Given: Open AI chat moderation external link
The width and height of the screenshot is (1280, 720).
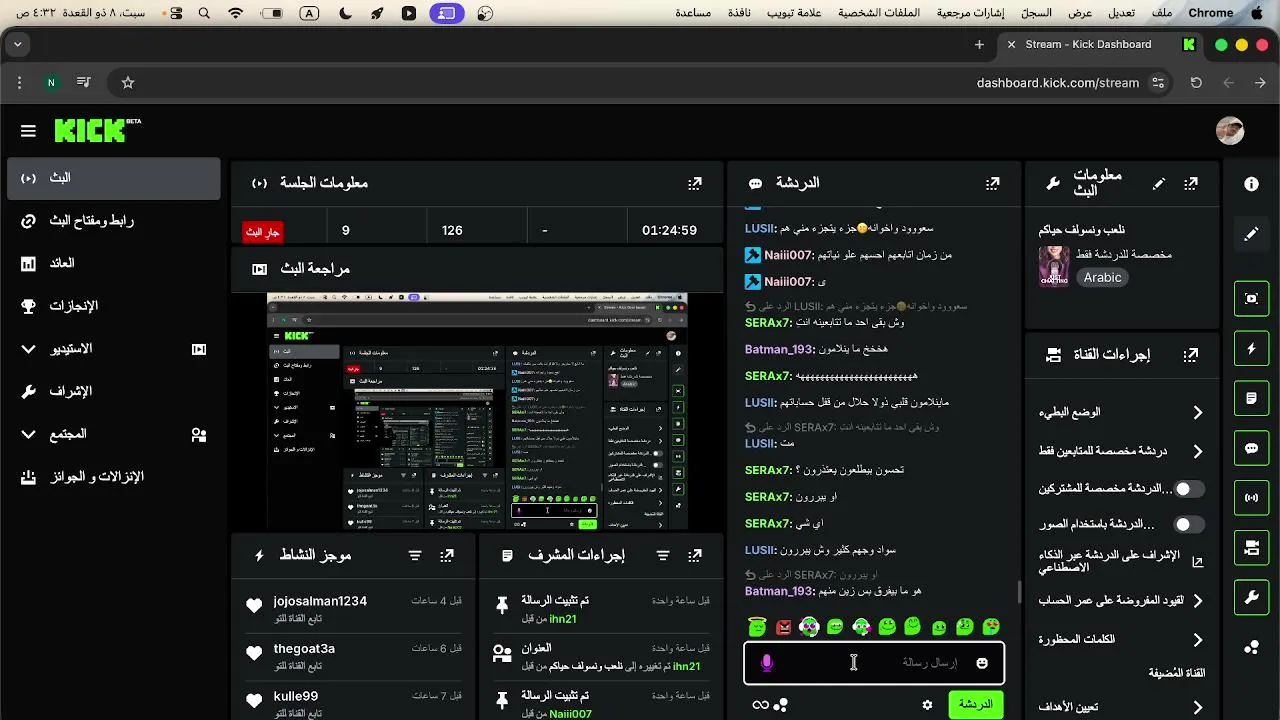Looking at the screenshot, I should coord(1197,562).
